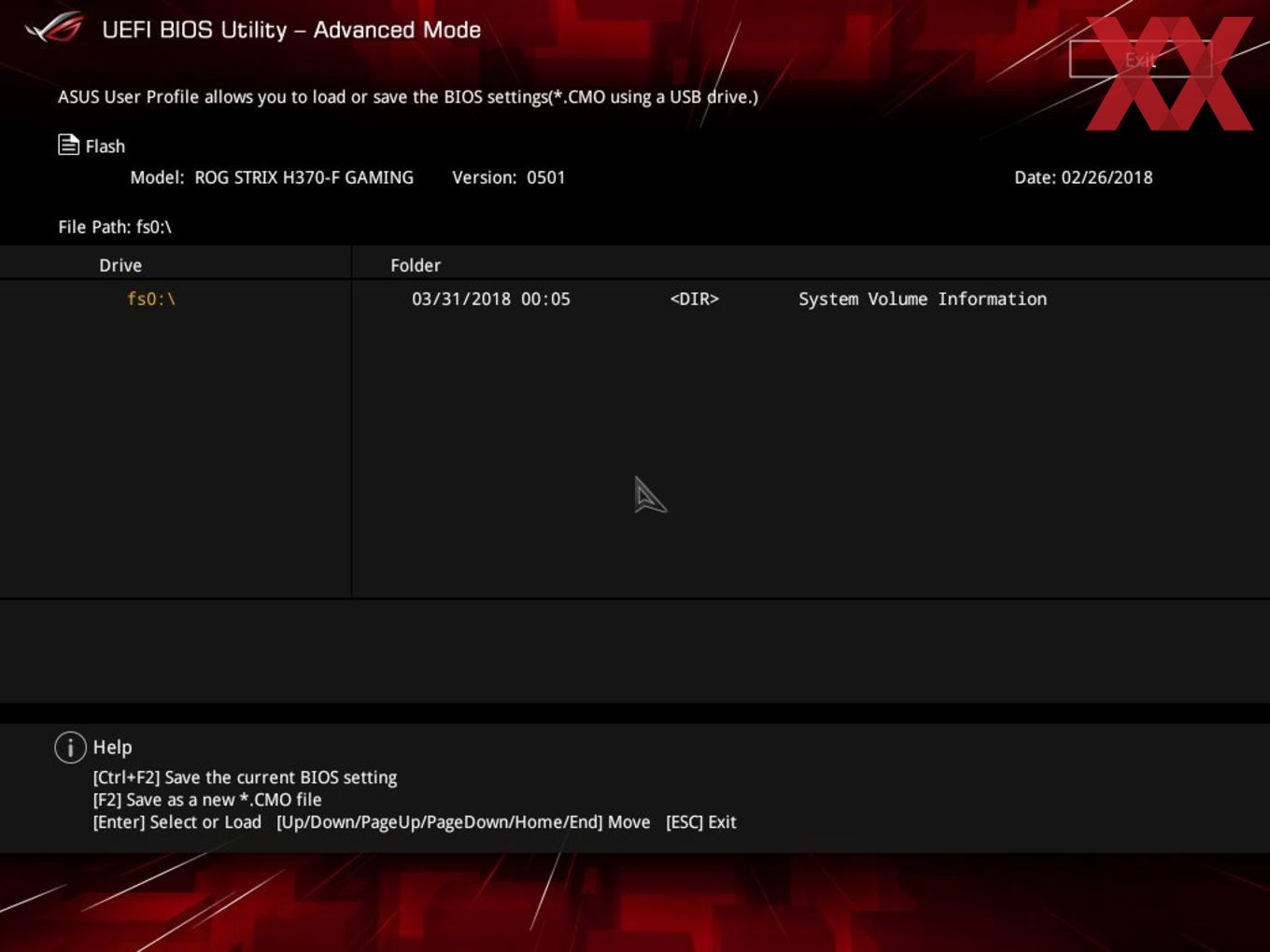This screenshot has width=1270, height=952.
Task: Click the [ESC] Exit hint in Help
Action: pyautogui.click(x=701, y=822)
